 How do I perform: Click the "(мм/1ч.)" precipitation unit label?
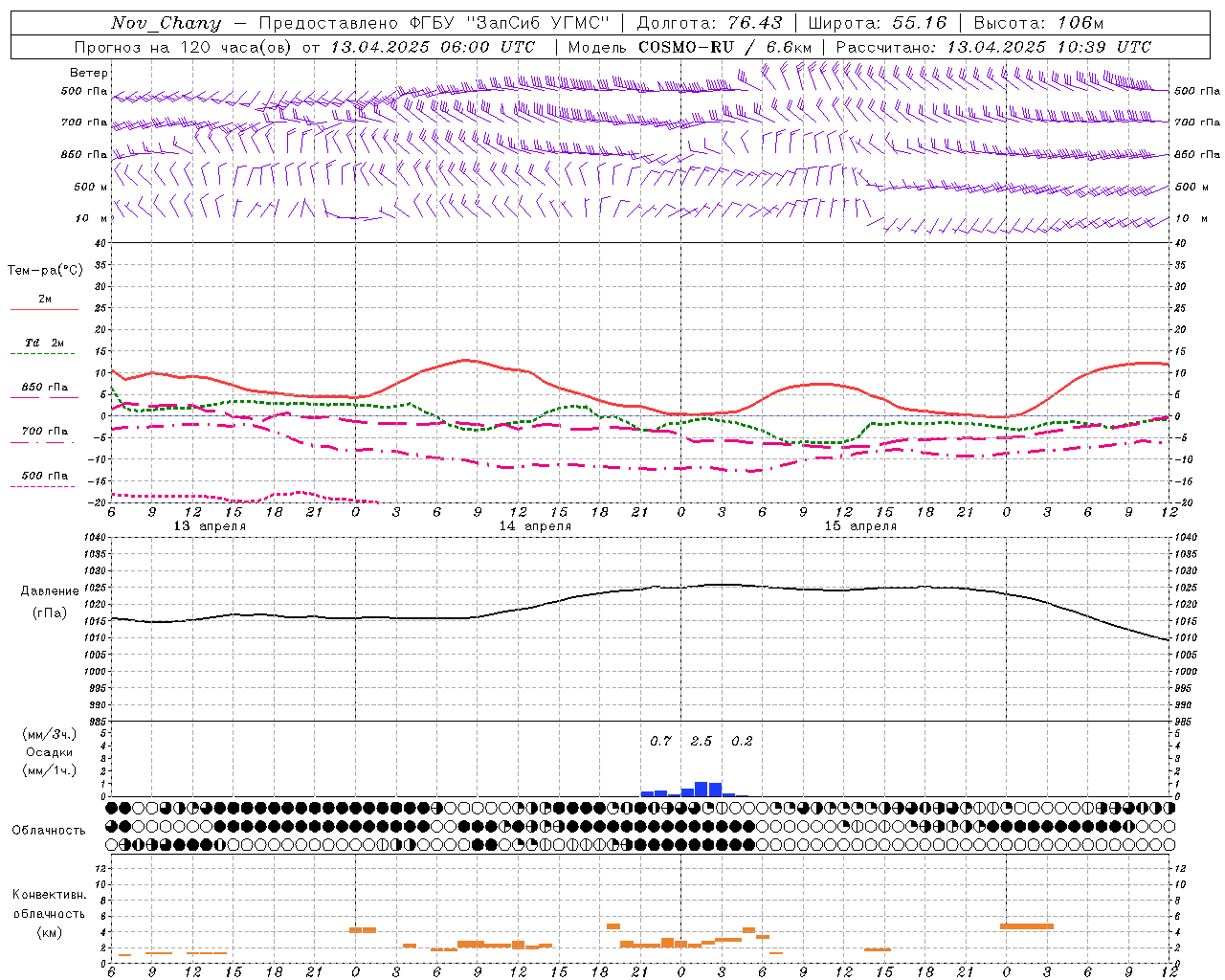50,770
